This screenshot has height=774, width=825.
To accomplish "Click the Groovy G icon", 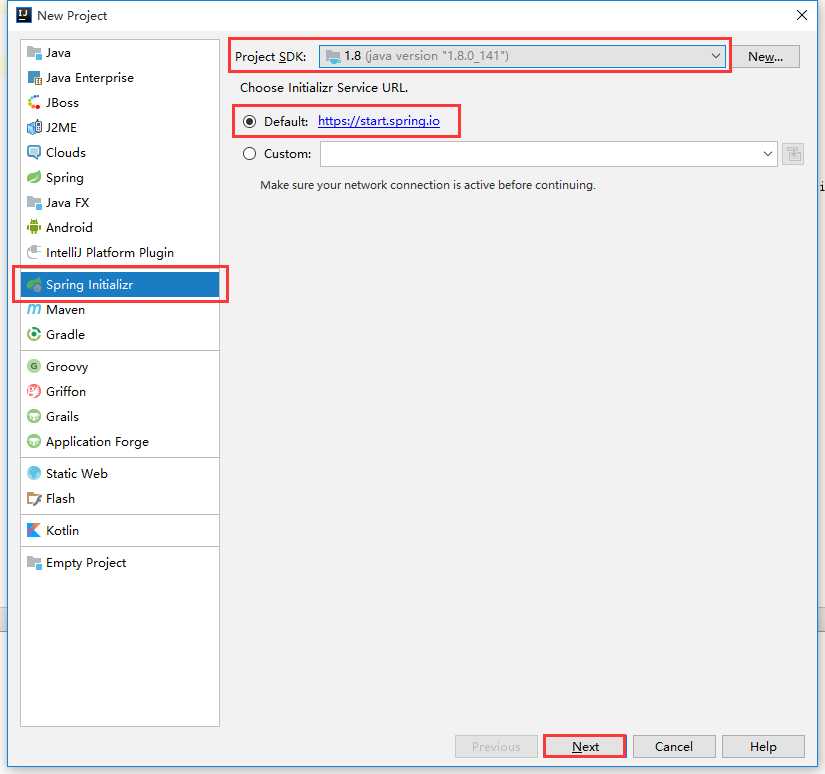I will point(34,366).
